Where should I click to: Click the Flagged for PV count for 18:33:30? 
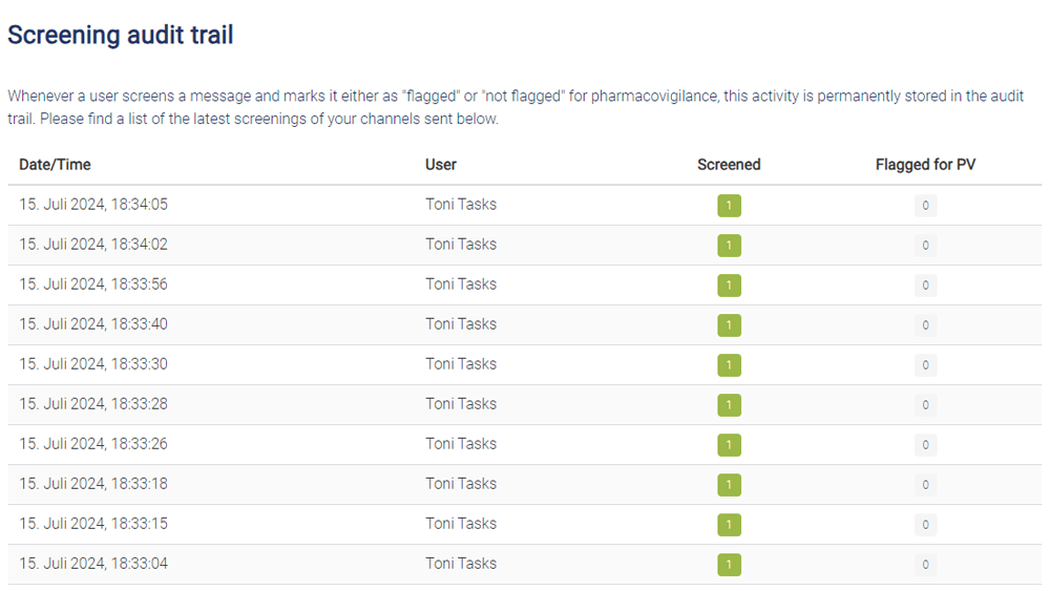coord(925,365)
